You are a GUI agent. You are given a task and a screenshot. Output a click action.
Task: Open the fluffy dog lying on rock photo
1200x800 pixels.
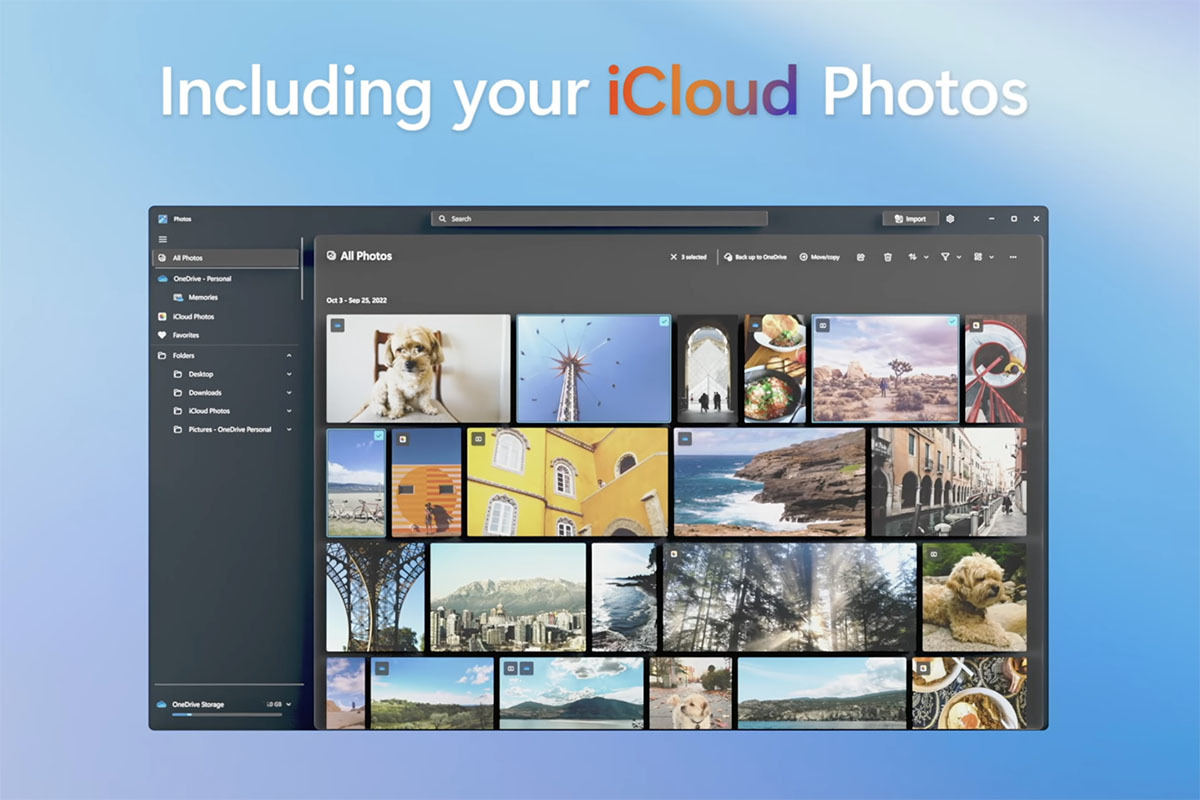(973, 597)
